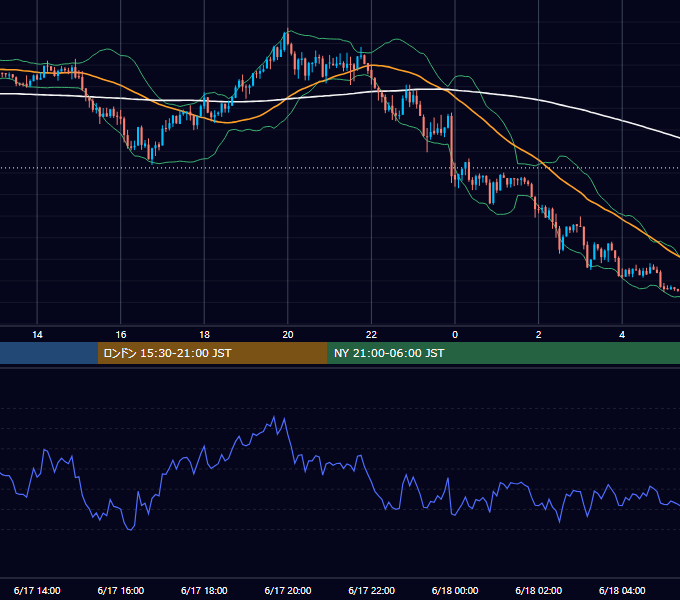This screenshot has width=680, height=600.
Task: Click the 6/17 16:00 label on indicator axis
Action: 121,590
